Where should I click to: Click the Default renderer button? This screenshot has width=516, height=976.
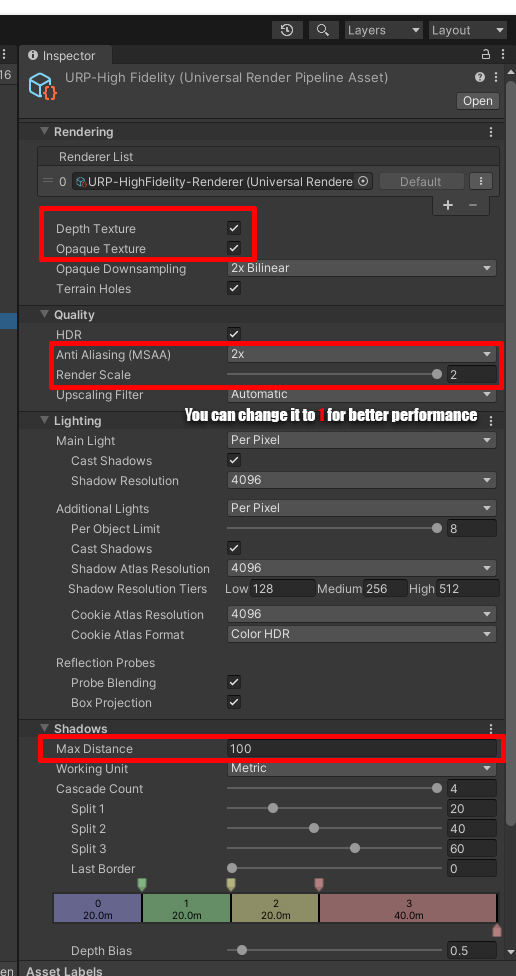click(421, 182)
